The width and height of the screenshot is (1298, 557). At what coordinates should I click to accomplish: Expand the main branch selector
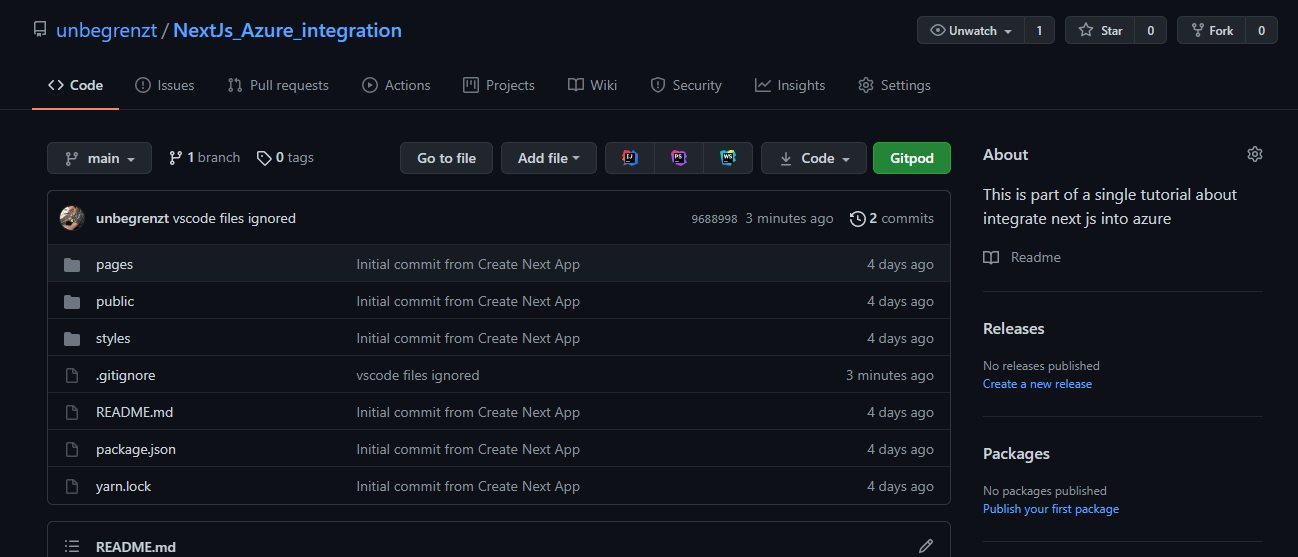coord(99,158)
